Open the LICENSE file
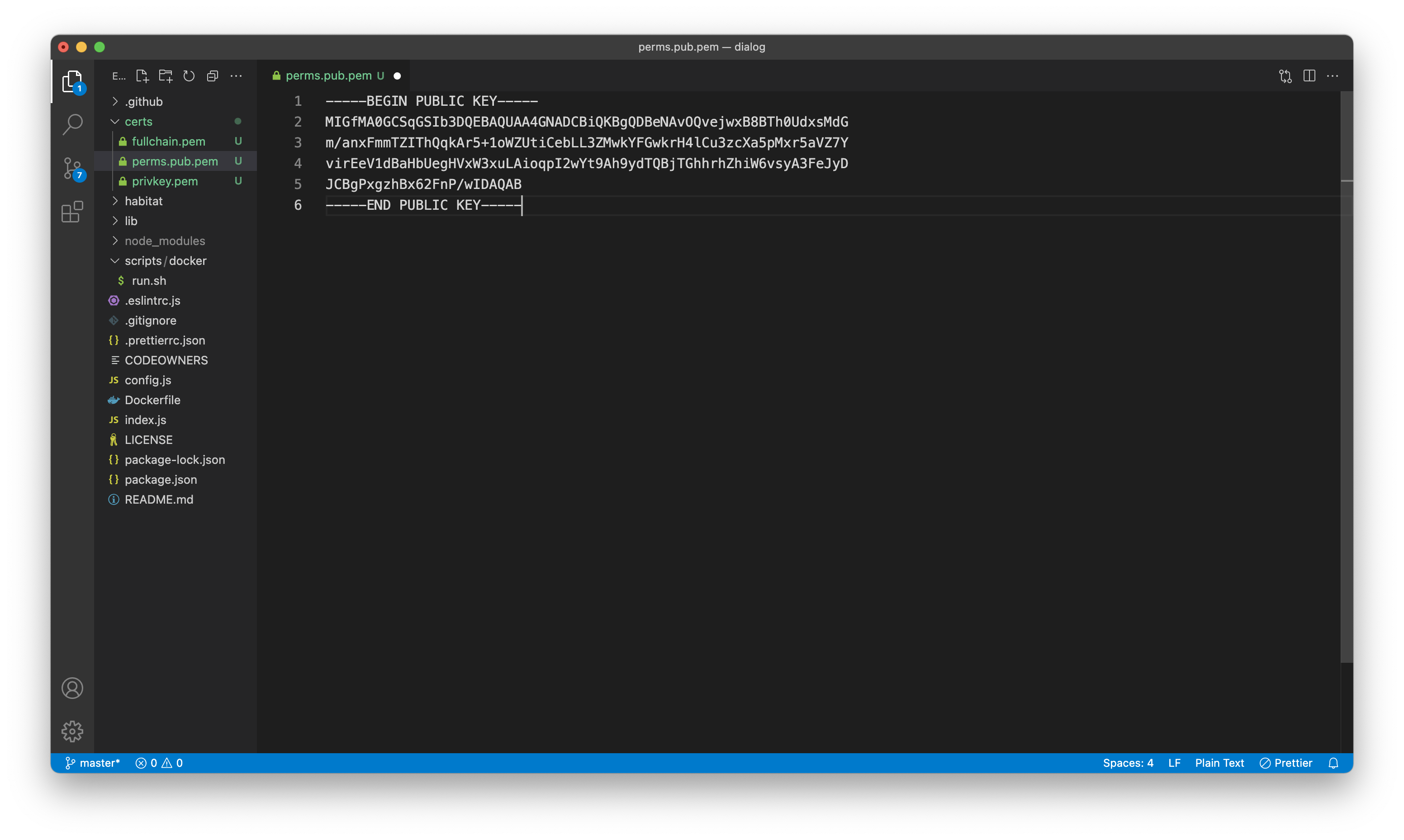Image resolution: width=1404 pixels, height=840 pixels. [x=175, y=440]
